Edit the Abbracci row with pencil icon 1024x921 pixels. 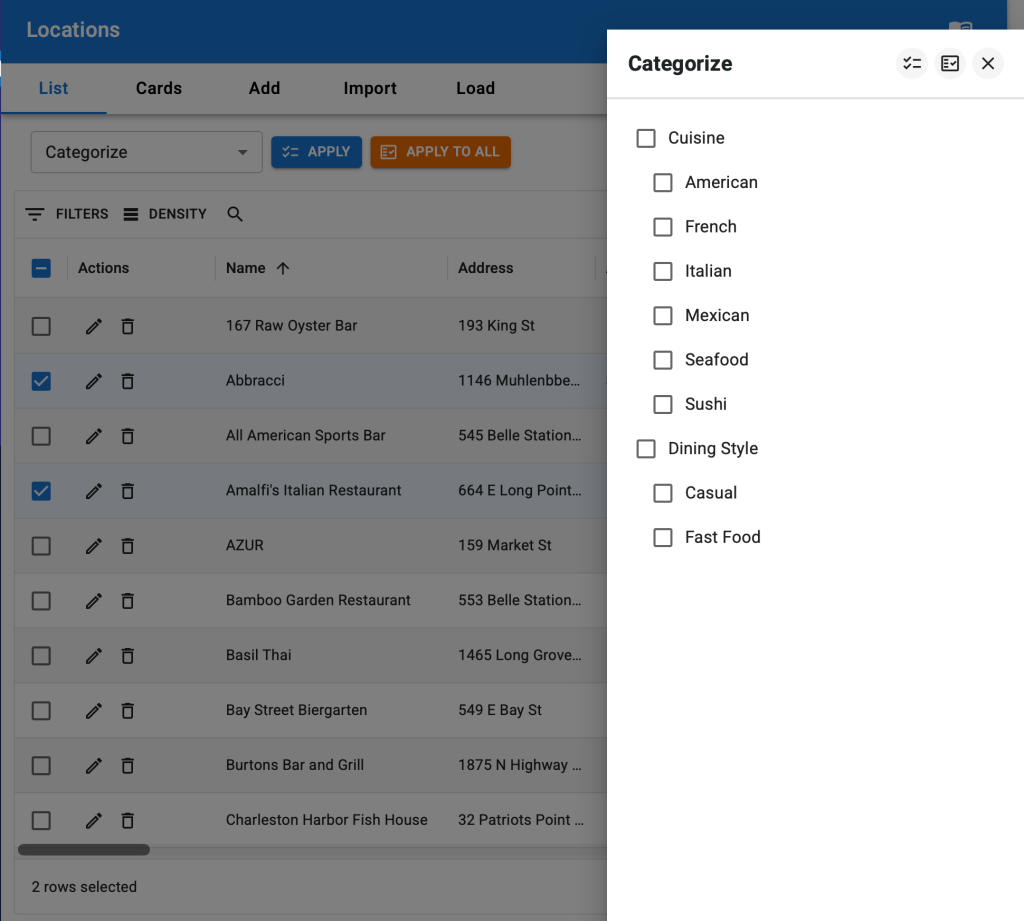(x=93, y=381)
